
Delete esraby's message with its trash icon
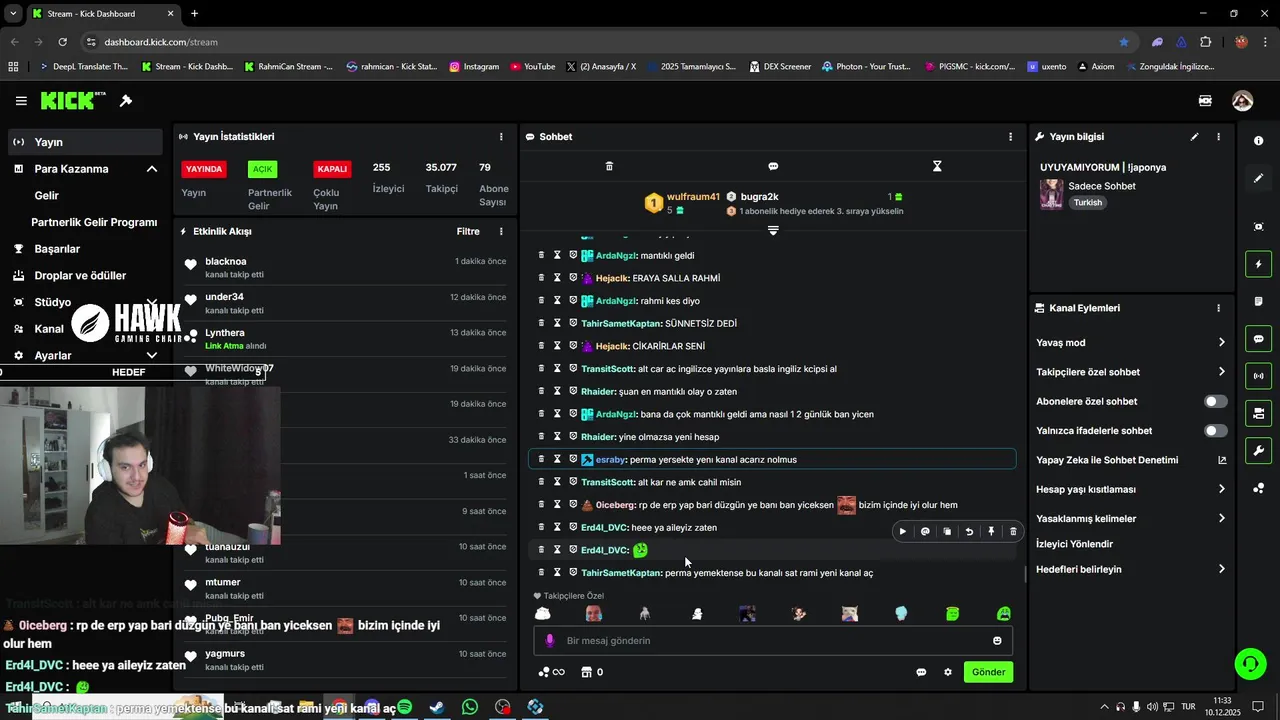point(541,459)
